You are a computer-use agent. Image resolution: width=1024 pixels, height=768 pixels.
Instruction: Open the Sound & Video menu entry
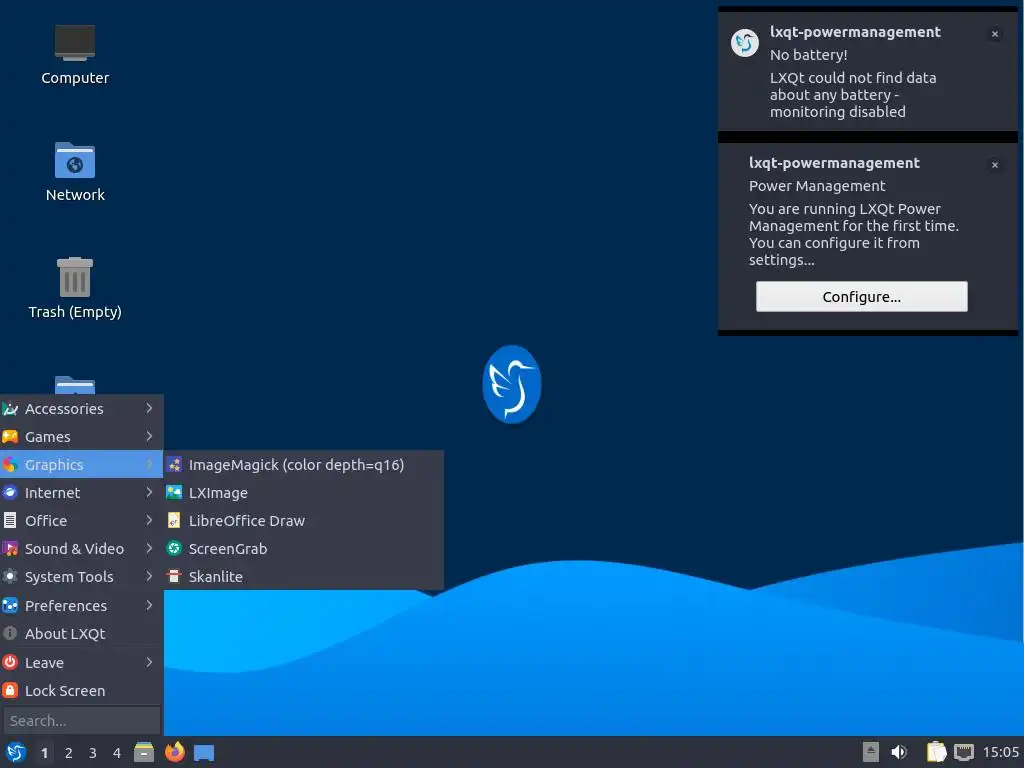(82, 549)
